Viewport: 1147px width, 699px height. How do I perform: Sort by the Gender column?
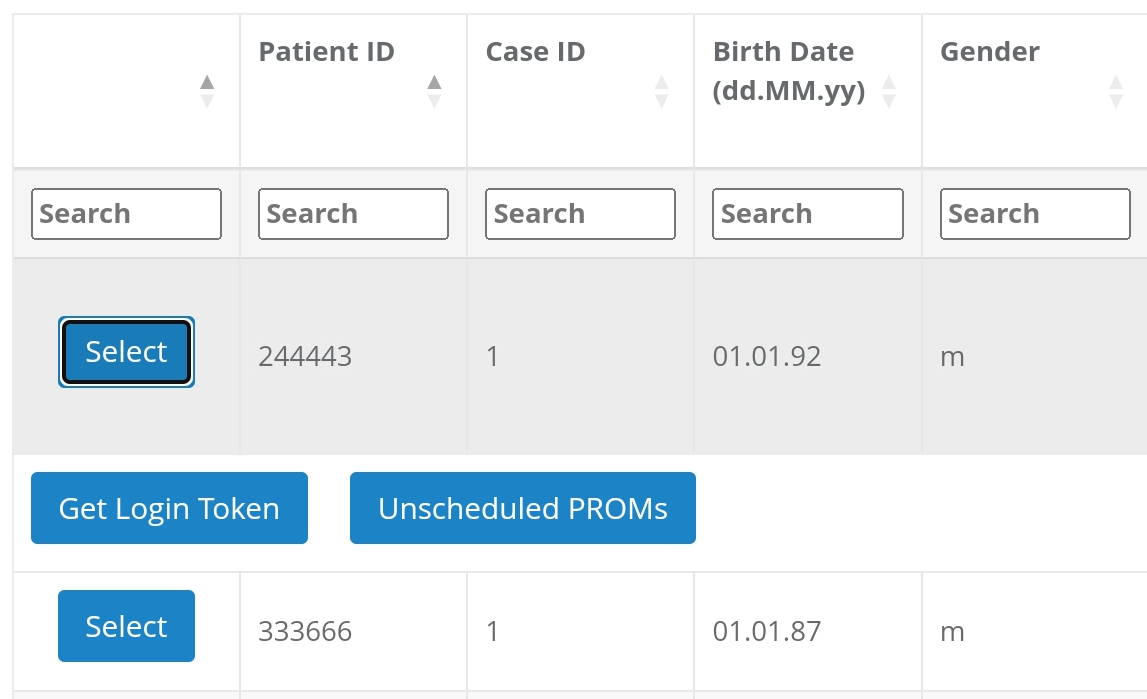point(1116,91)
